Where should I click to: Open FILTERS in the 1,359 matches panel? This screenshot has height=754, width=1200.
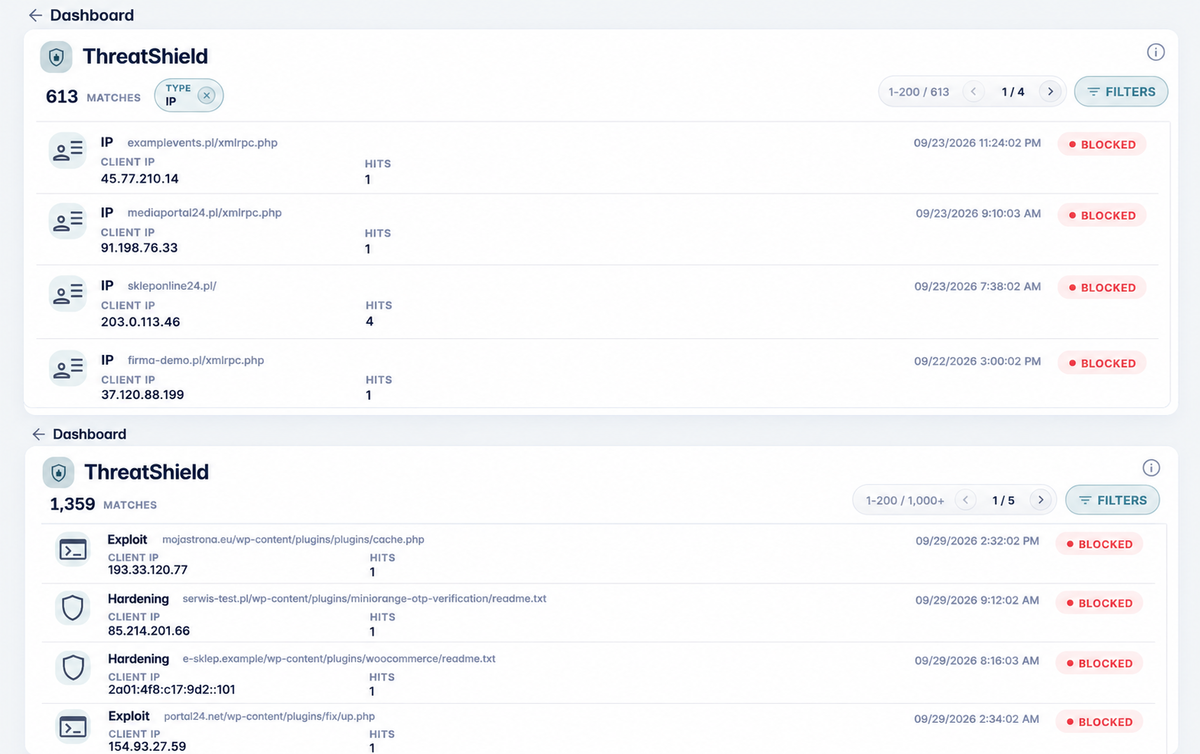[x=1113, y=500]
